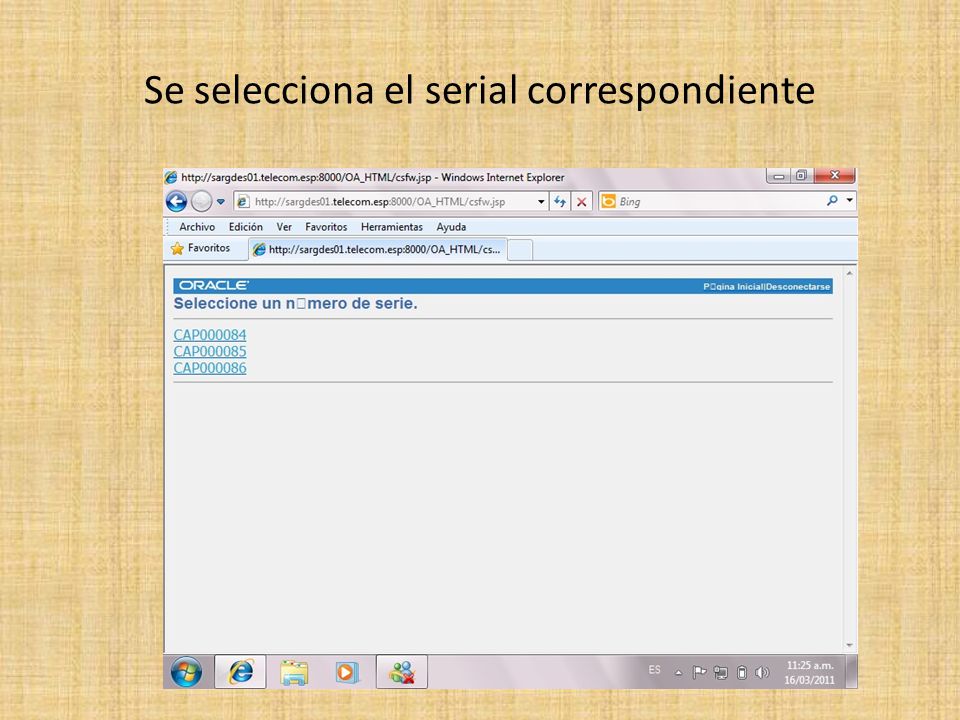Restore down the Internet Explorer window
Screen dimensions: 960x720
pos(801,176)
